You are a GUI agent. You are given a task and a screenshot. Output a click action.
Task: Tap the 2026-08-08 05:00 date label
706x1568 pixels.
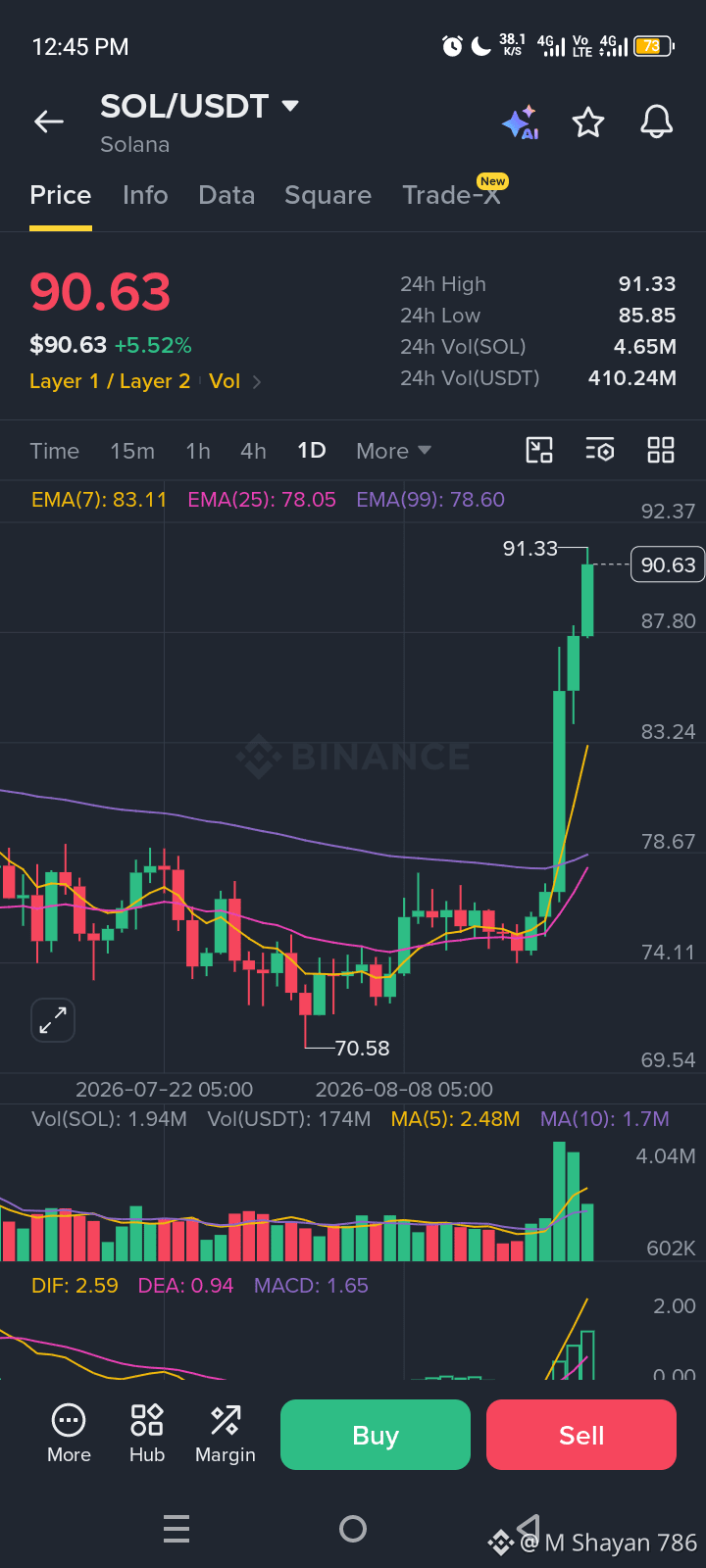pyautogui.click(x=404, y=1090)
